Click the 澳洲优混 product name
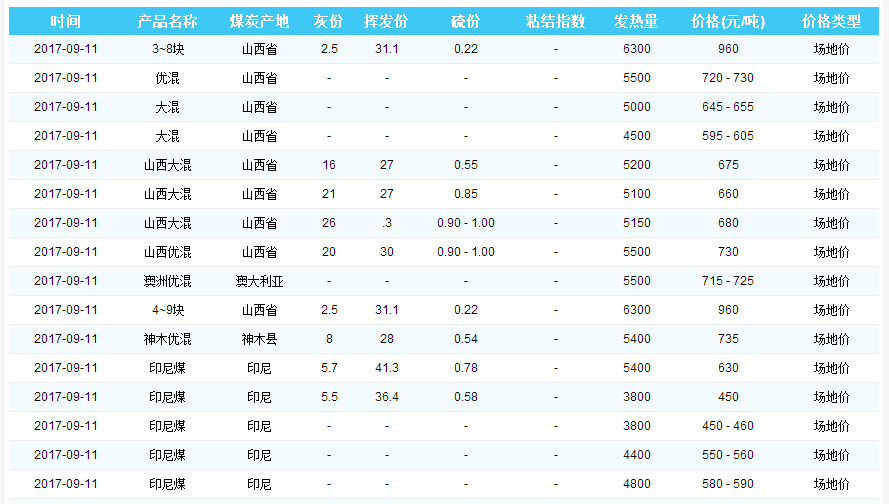 click(x=167, y=281)
